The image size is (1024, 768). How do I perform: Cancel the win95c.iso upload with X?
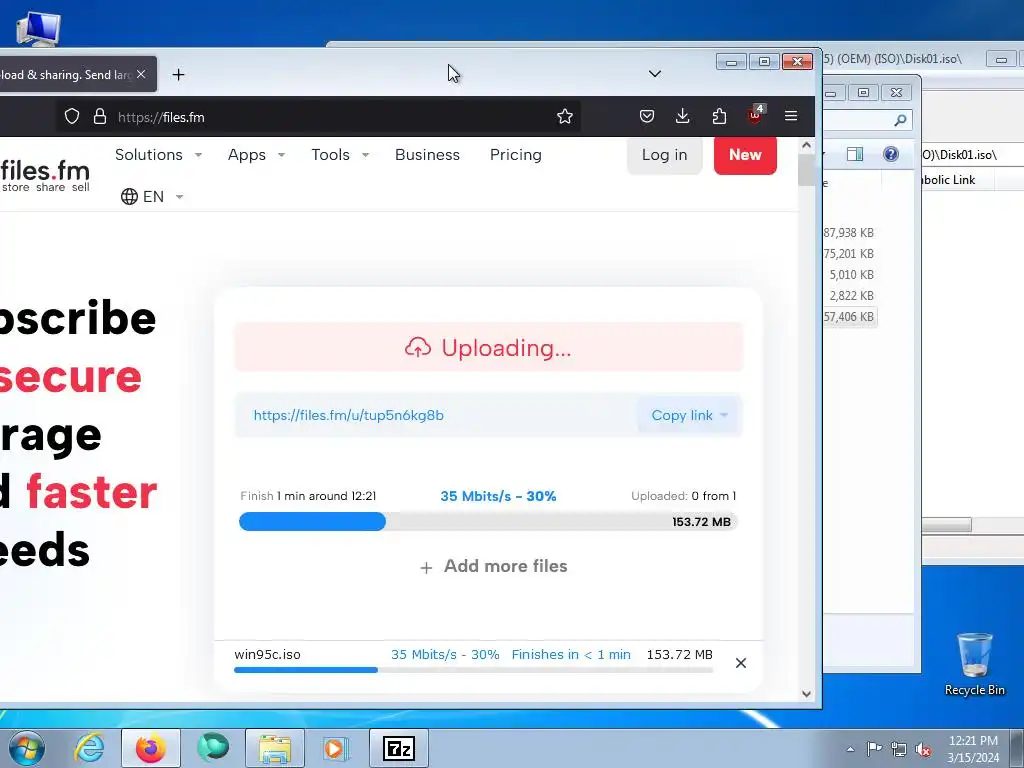click(741, 663)
